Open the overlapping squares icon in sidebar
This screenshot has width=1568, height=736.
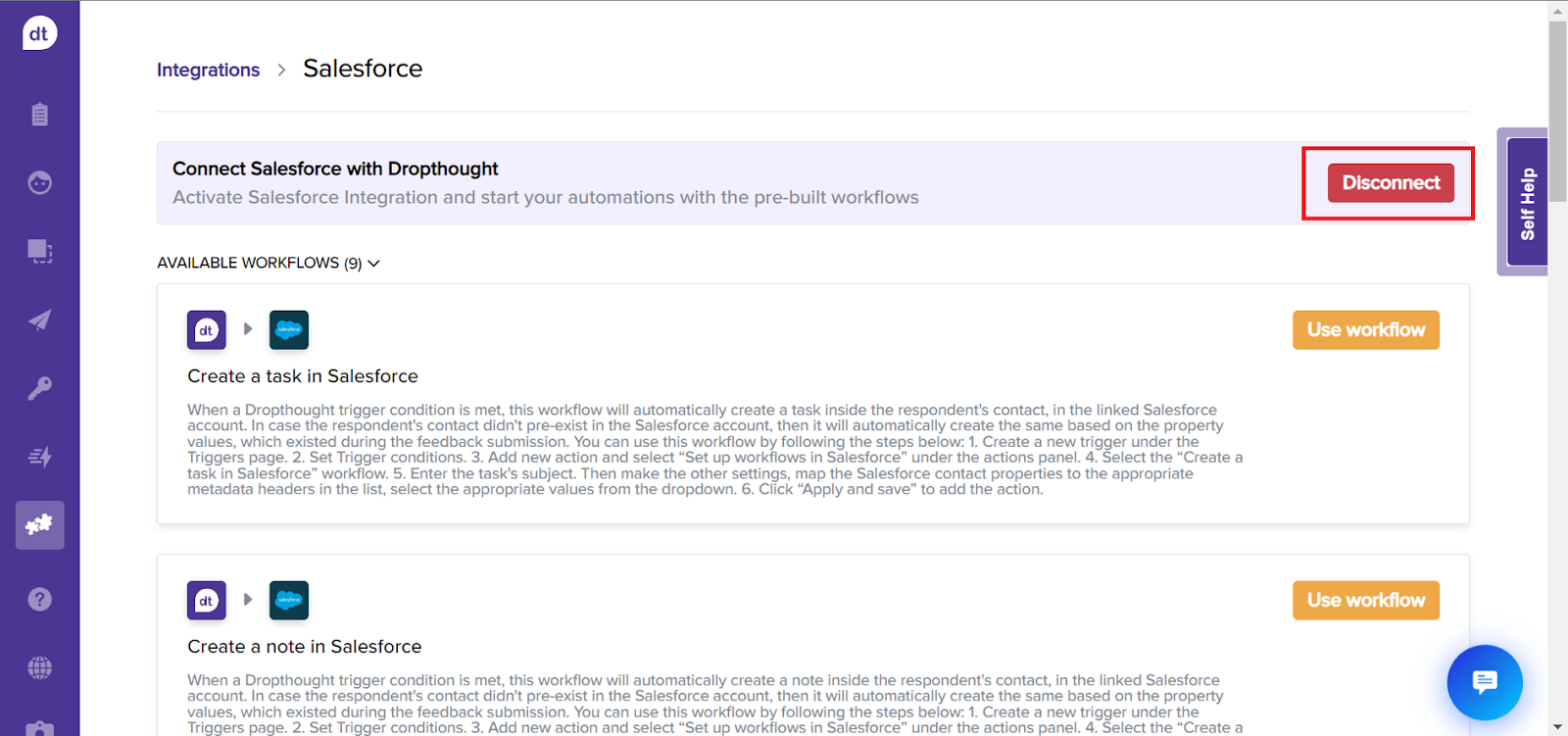39,252
